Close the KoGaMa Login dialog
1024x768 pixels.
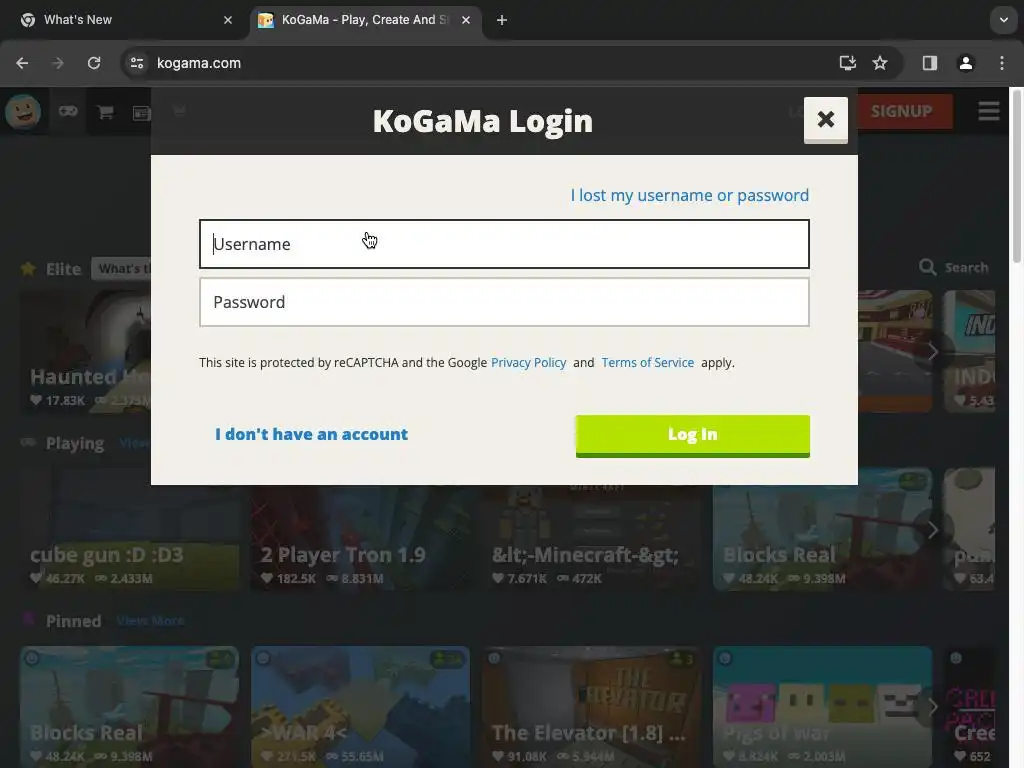825,120
